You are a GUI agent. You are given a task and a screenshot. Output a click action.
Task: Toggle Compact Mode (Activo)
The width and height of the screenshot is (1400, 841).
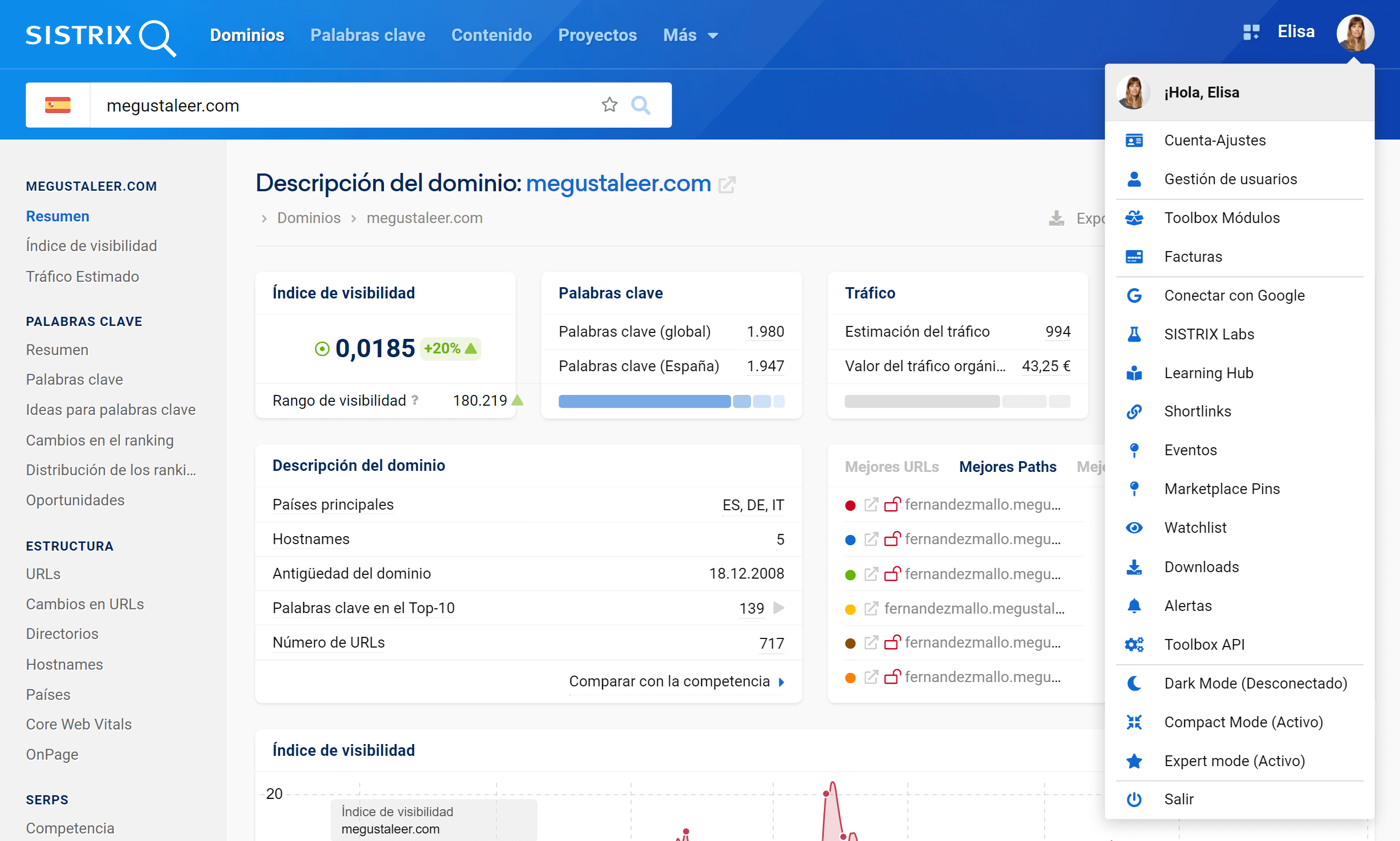tap(1243, 722)
